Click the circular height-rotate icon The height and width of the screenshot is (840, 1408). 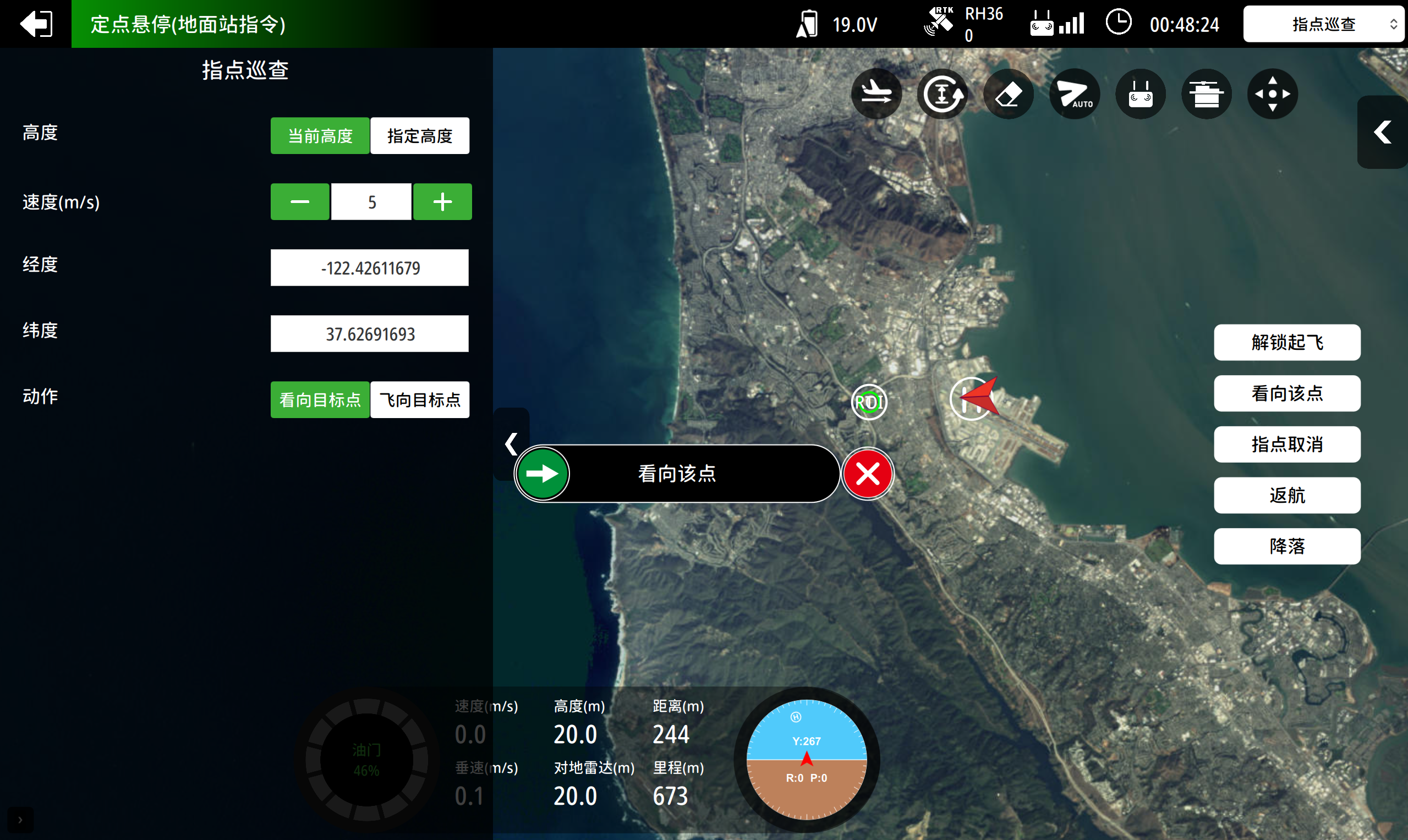942,94
